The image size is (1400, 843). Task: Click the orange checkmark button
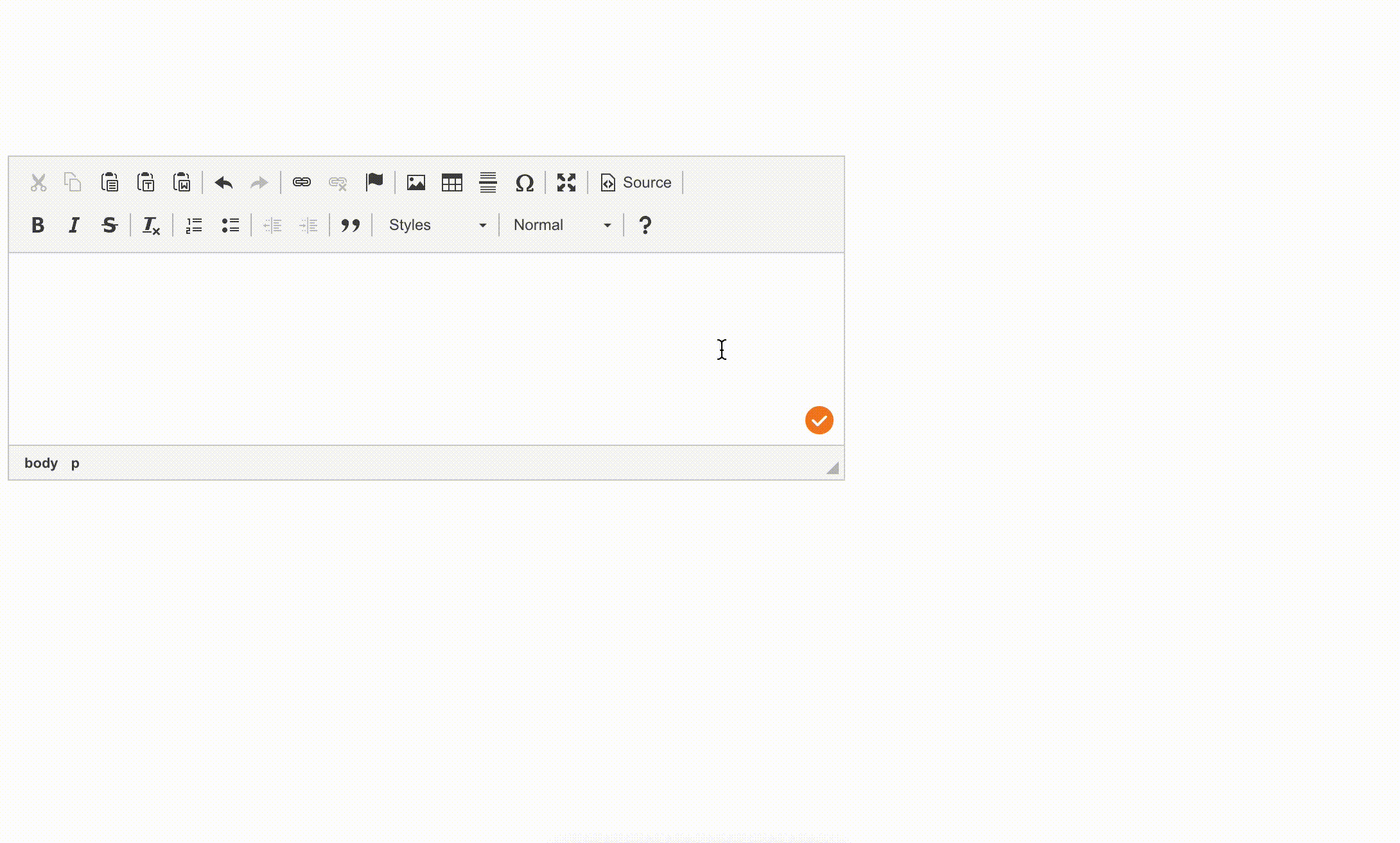[819, 420]
